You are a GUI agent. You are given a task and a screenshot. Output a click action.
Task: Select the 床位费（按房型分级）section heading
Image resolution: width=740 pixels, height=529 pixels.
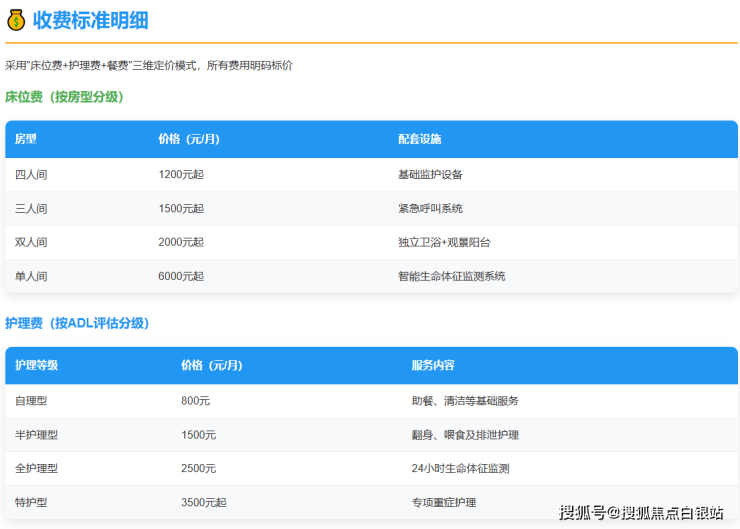coord(64,97)
